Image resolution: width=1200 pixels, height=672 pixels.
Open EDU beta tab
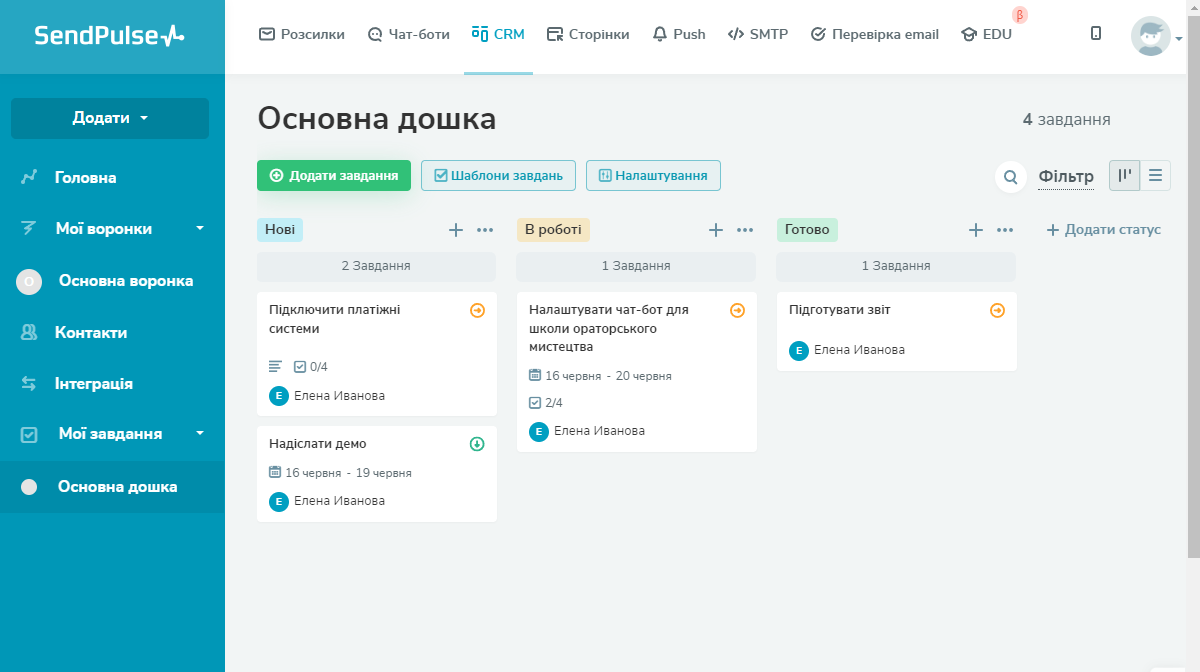987,34
